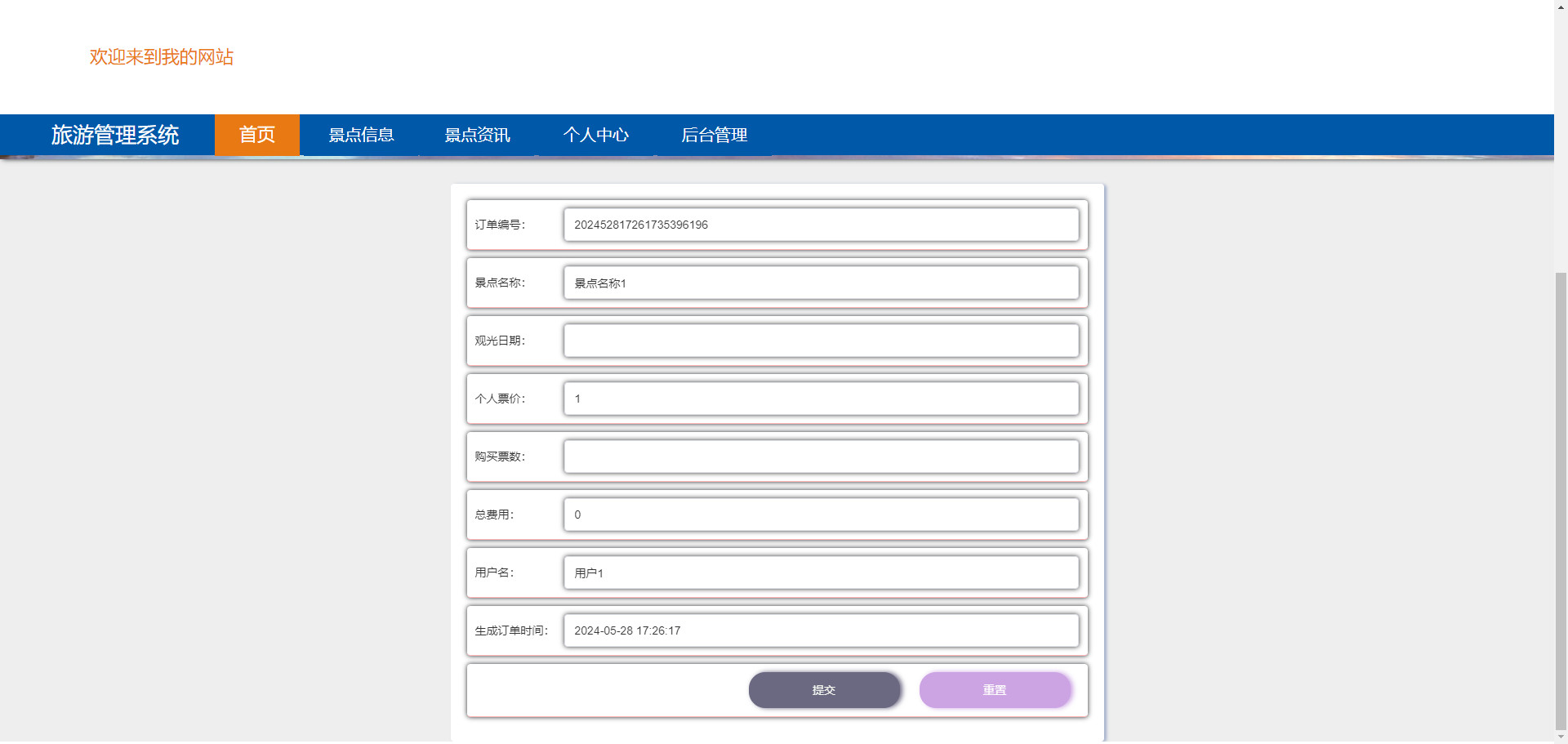
Task: Open the 景点资讯 menu item
Action: click(478, 135)
